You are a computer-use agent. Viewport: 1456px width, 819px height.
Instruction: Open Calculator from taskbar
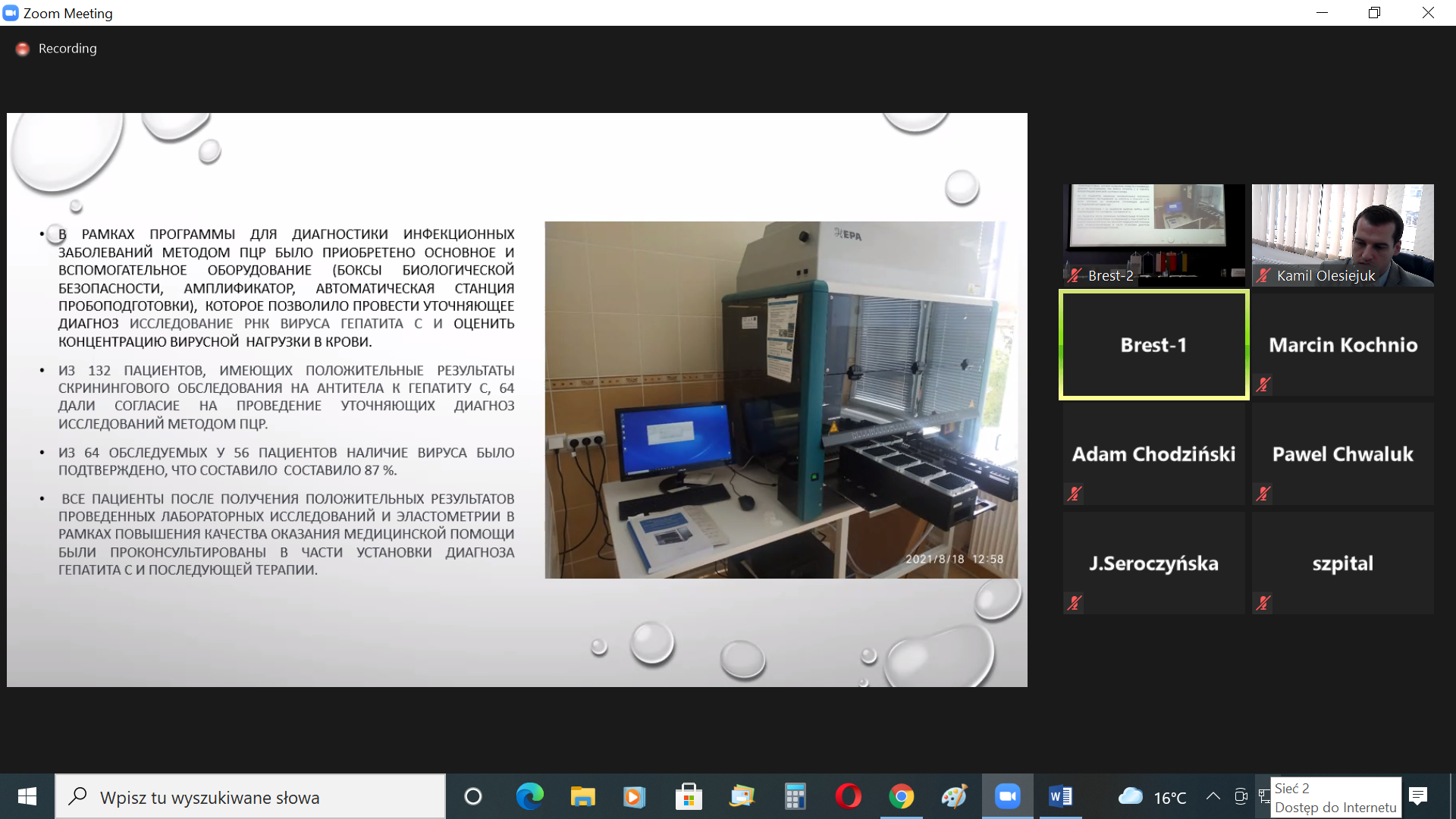coord(795,796)
